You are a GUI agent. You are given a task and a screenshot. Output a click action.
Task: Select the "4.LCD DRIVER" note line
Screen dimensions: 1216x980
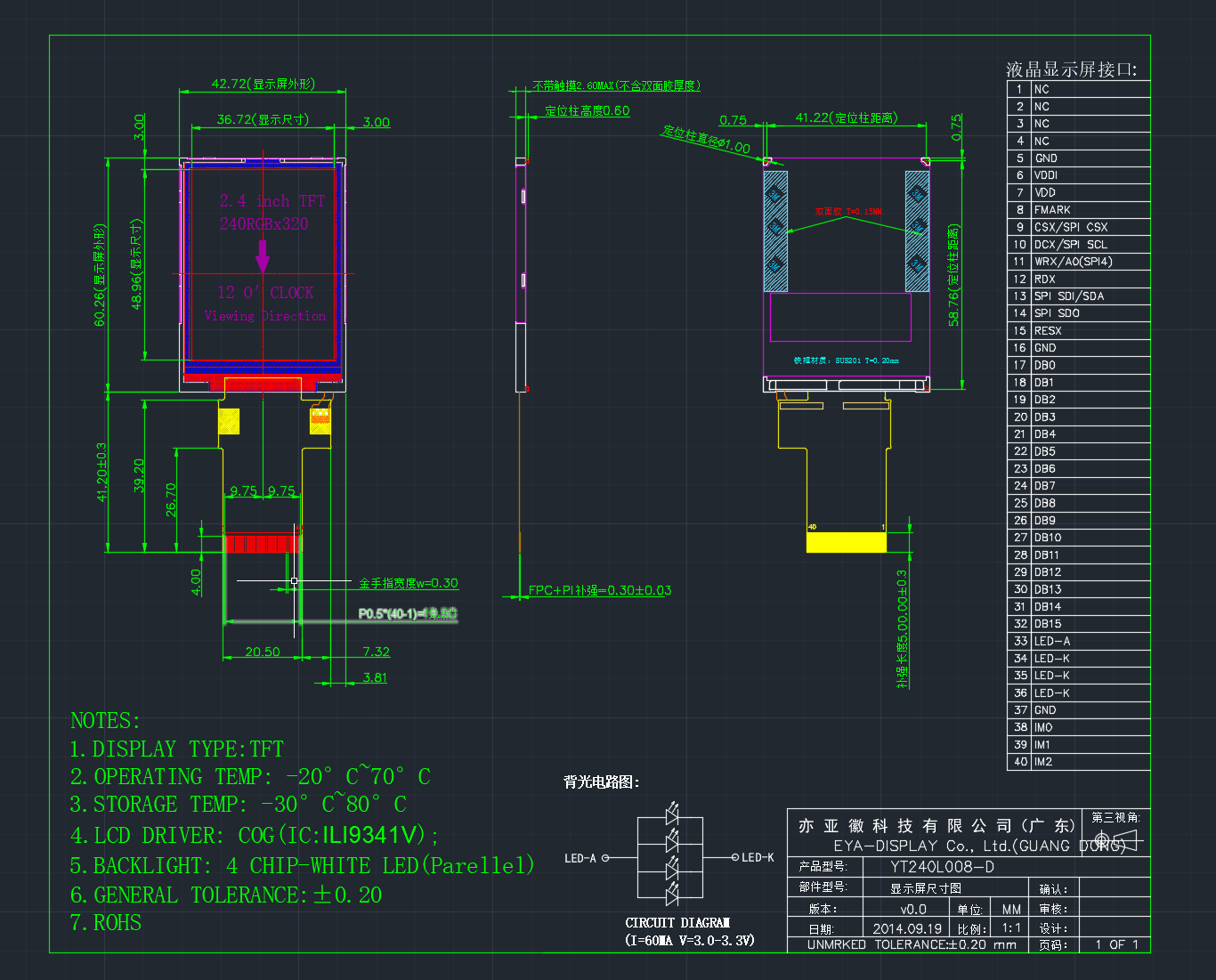coord(255,836)
